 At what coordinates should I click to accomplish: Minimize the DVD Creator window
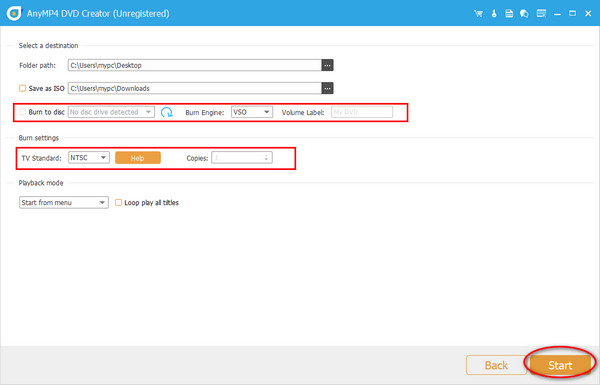tap(557, 14)
